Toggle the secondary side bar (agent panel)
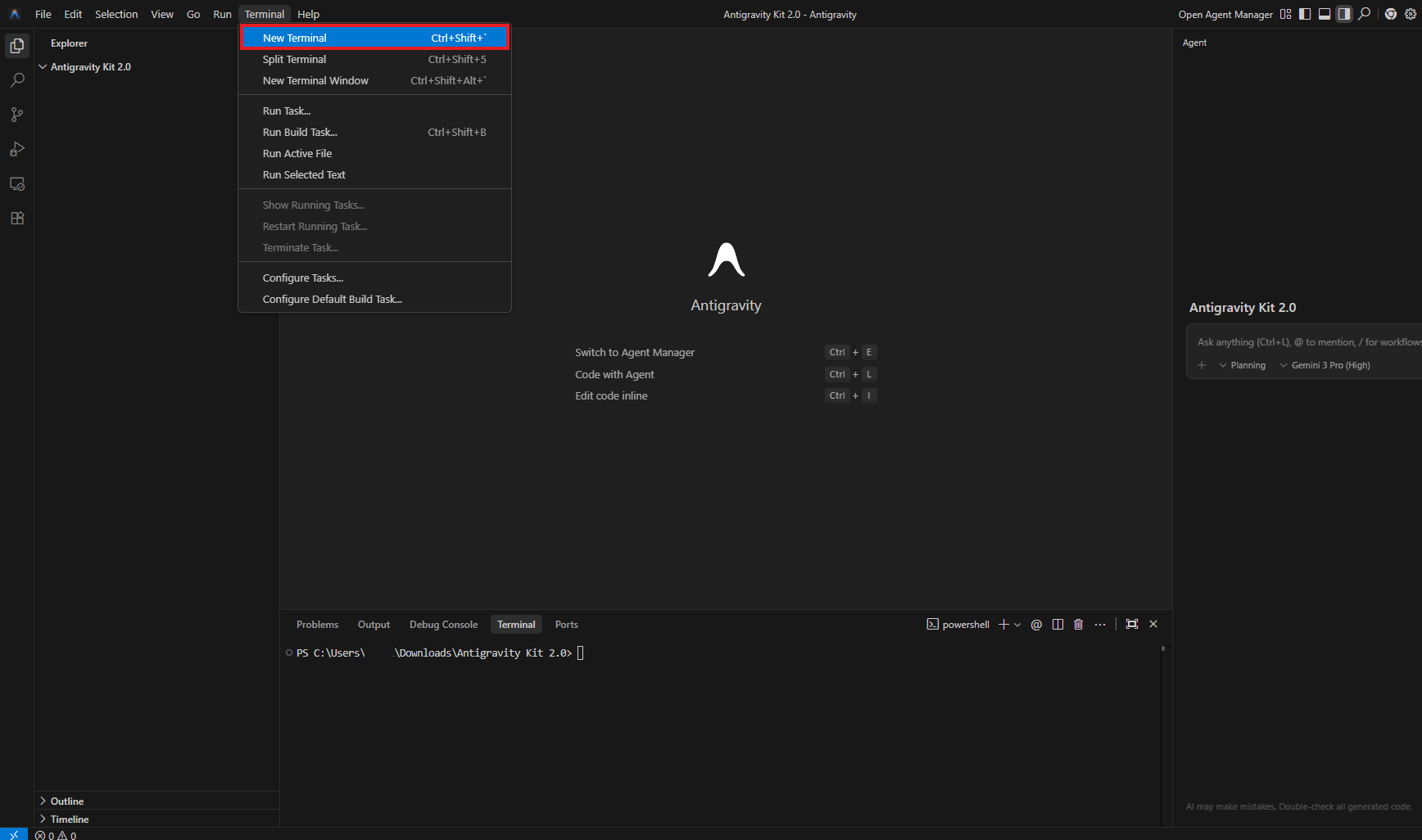Screen dimensions: 1422x840 click(x=1344, y=14)
